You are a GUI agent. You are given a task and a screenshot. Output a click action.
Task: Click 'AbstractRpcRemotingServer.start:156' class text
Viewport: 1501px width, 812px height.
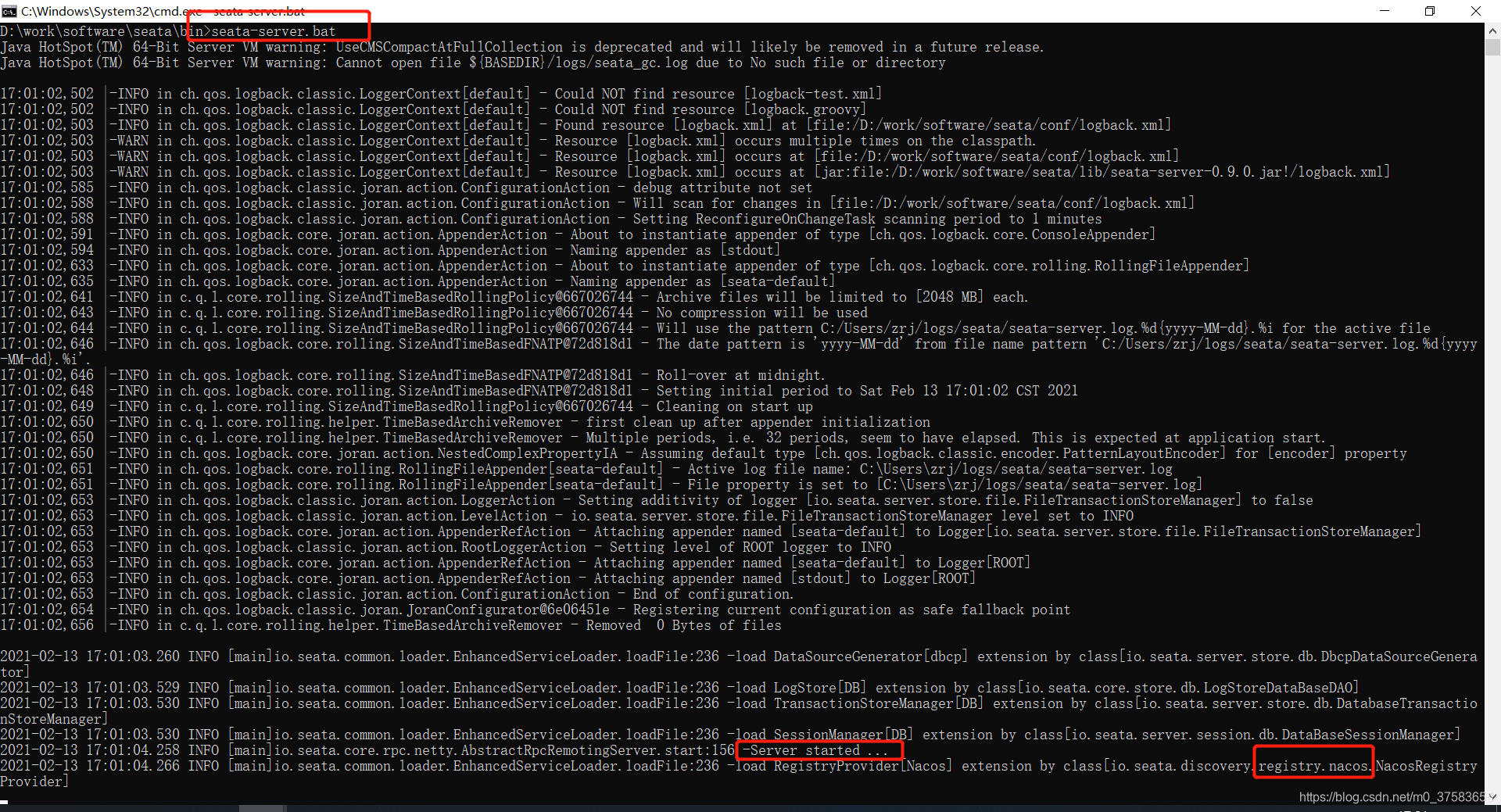coord(598,750)
